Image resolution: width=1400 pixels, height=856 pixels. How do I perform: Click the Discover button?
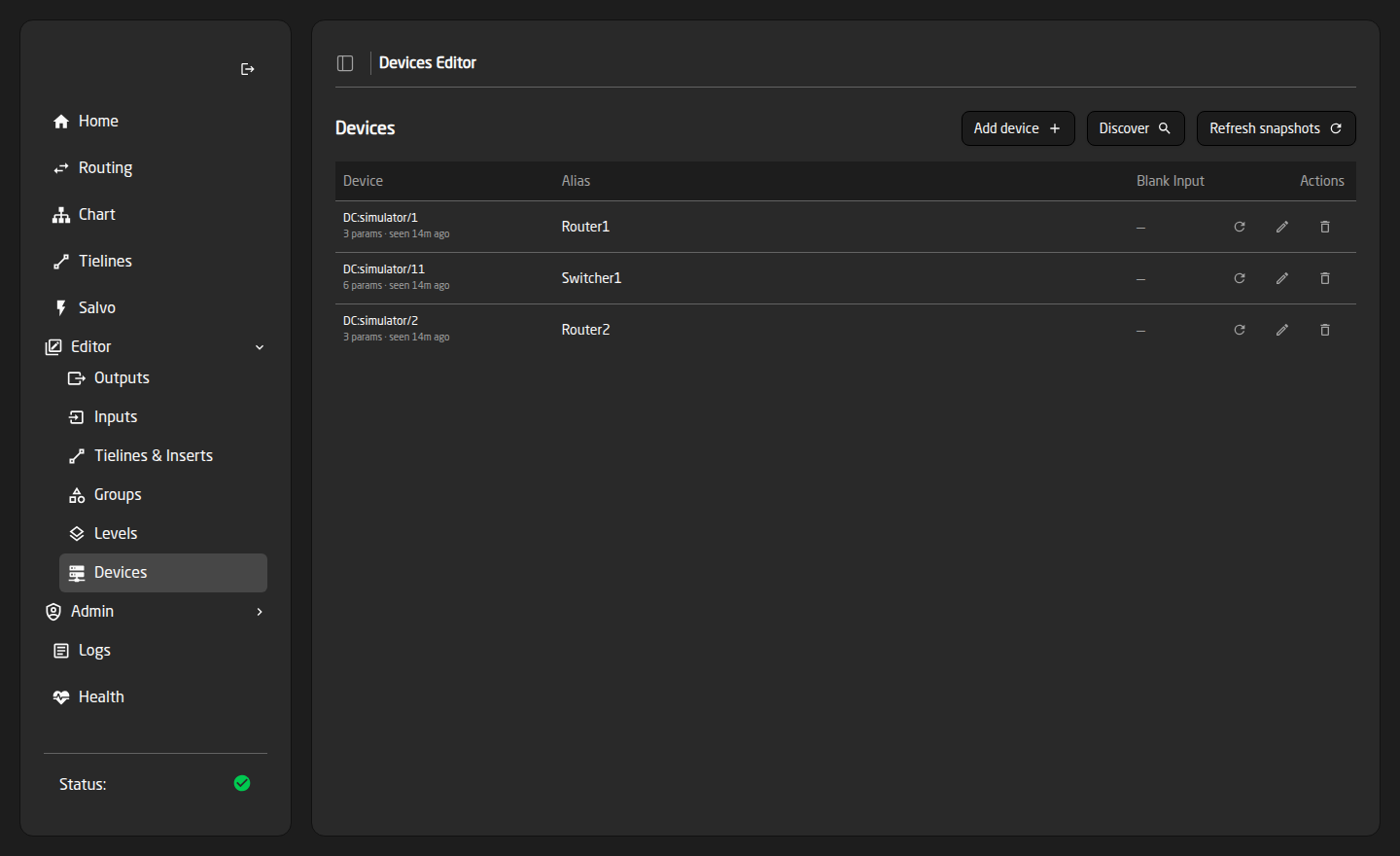1136,128
